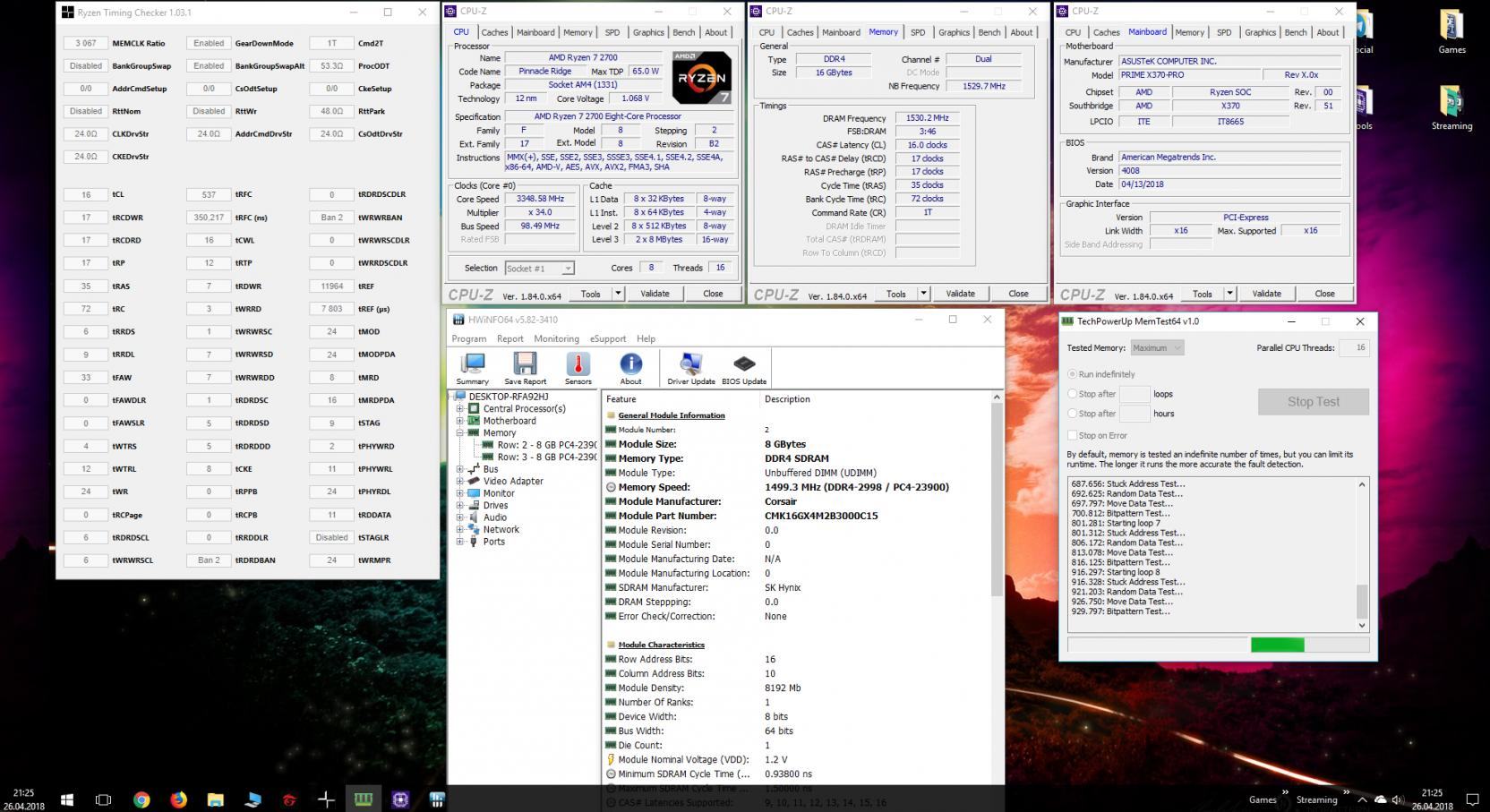Expand the Motherboard tree node

(460, 421)
